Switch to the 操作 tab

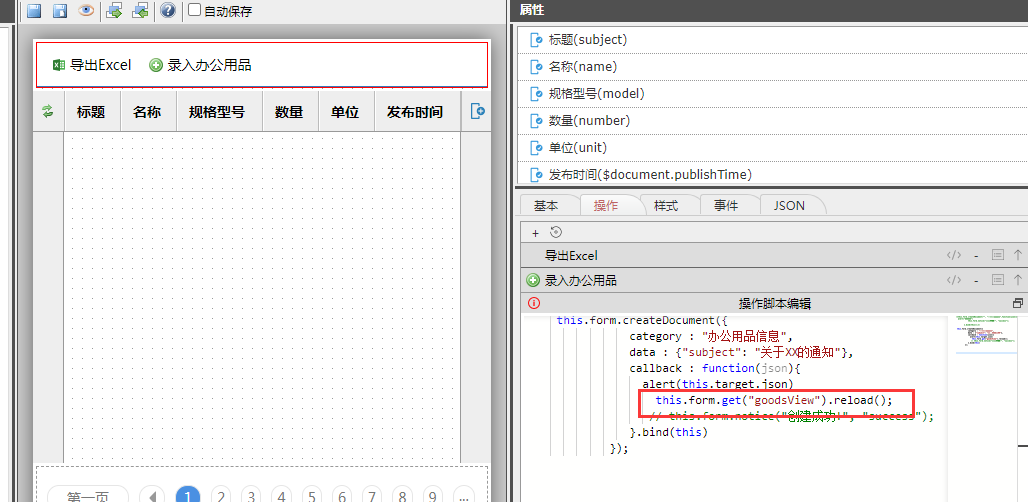(606, 205)
